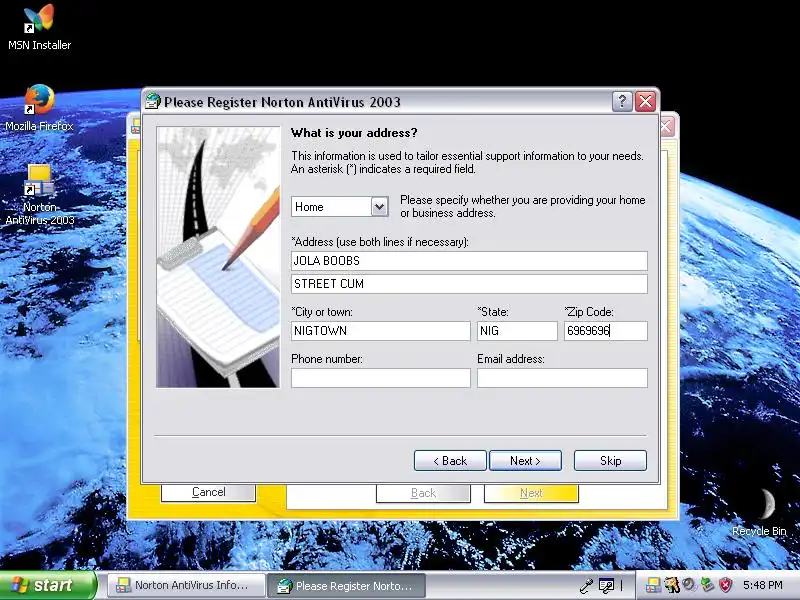This screenshot has height=600, width=800.
Task: Open the Recycle Bin icon
Action: [759, 512]
